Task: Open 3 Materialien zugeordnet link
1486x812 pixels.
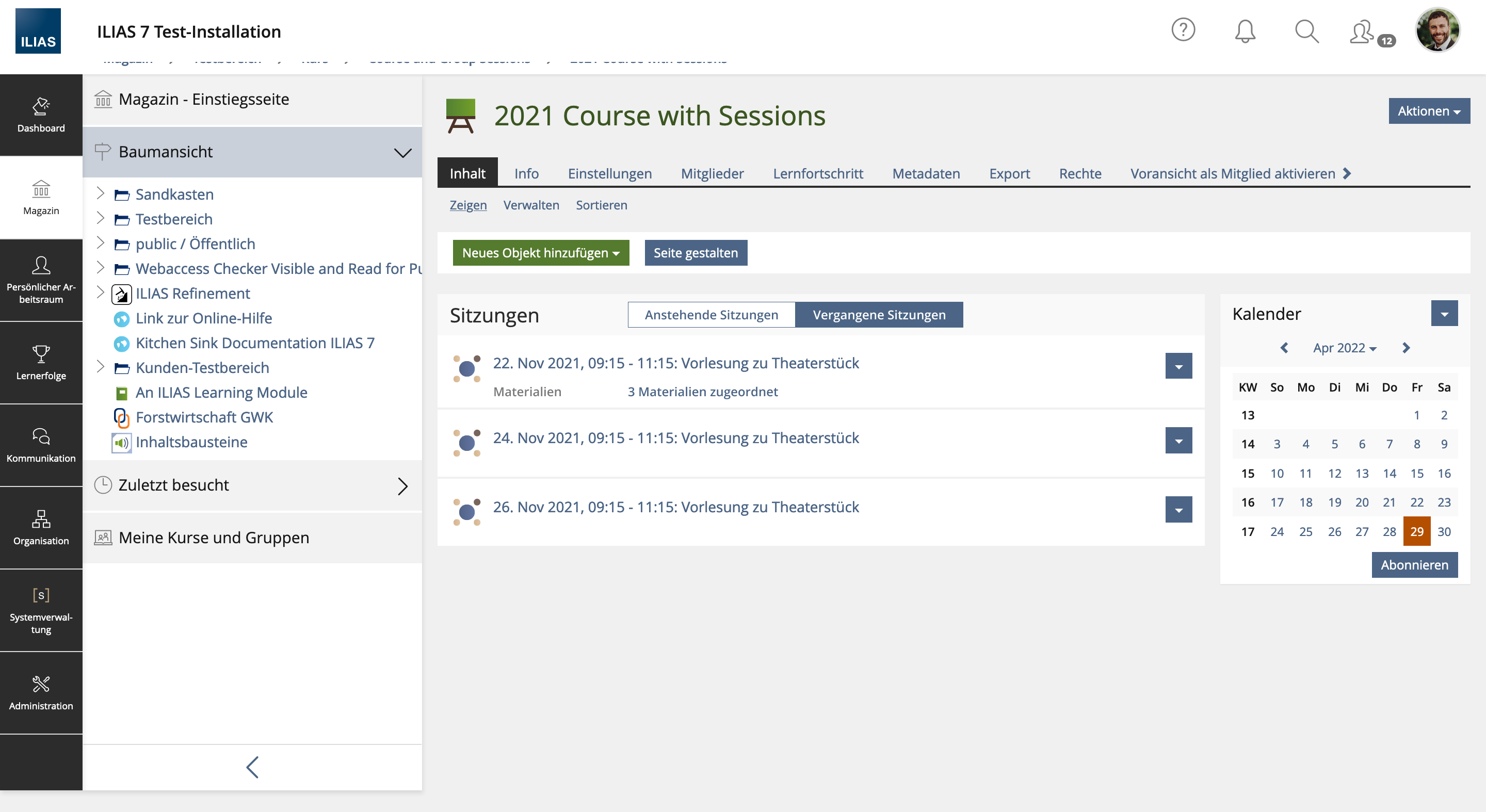Action: [x=702, y=392]
